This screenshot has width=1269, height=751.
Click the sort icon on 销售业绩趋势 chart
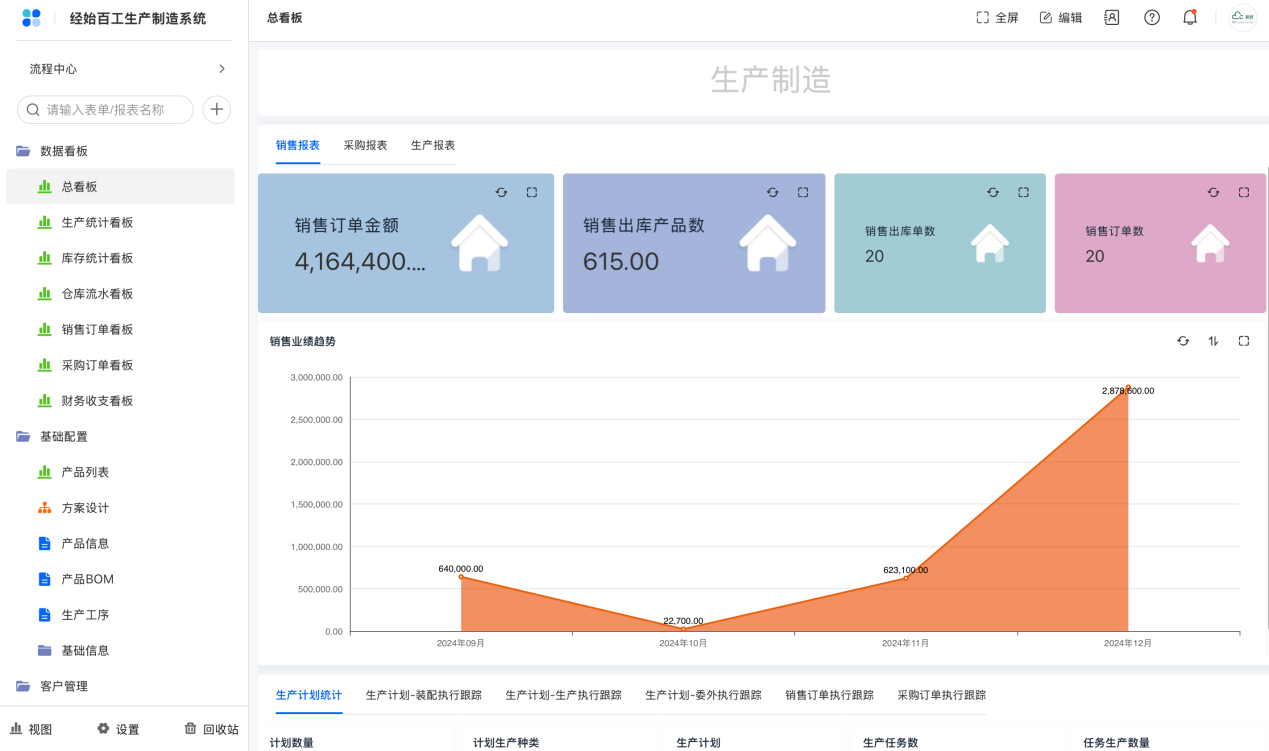[x=1213, y=341]
